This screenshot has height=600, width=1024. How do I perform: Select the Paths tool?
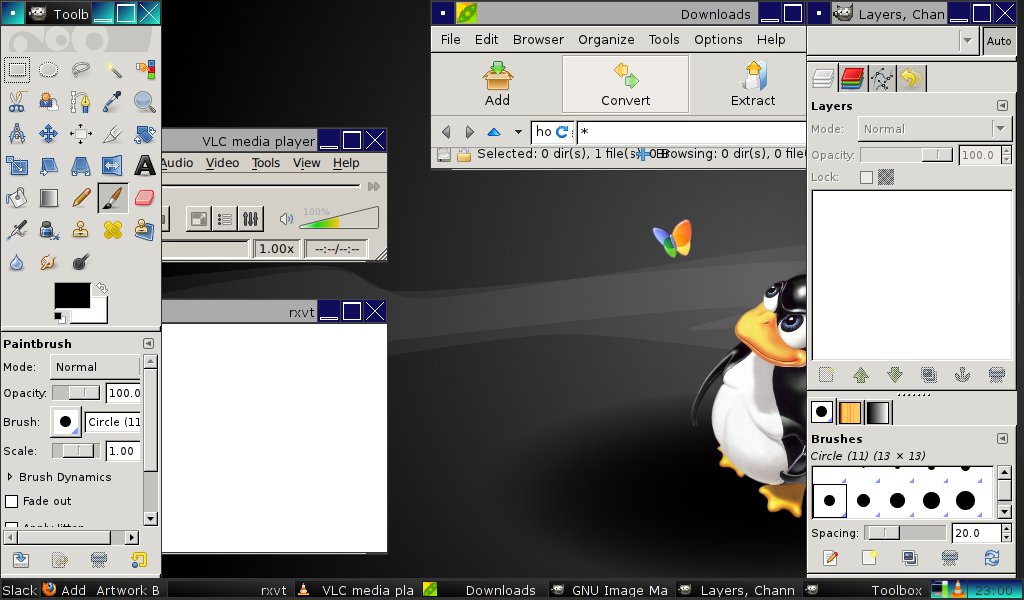pyautogui.click(x=80, y=101)
